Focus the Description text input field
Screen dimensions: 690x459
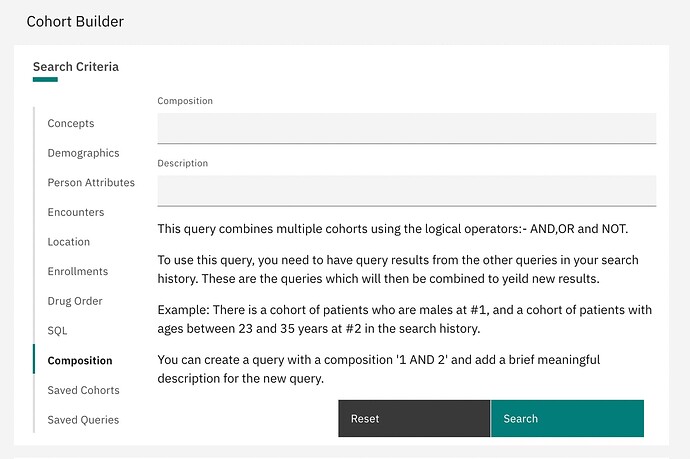point(407,191)
